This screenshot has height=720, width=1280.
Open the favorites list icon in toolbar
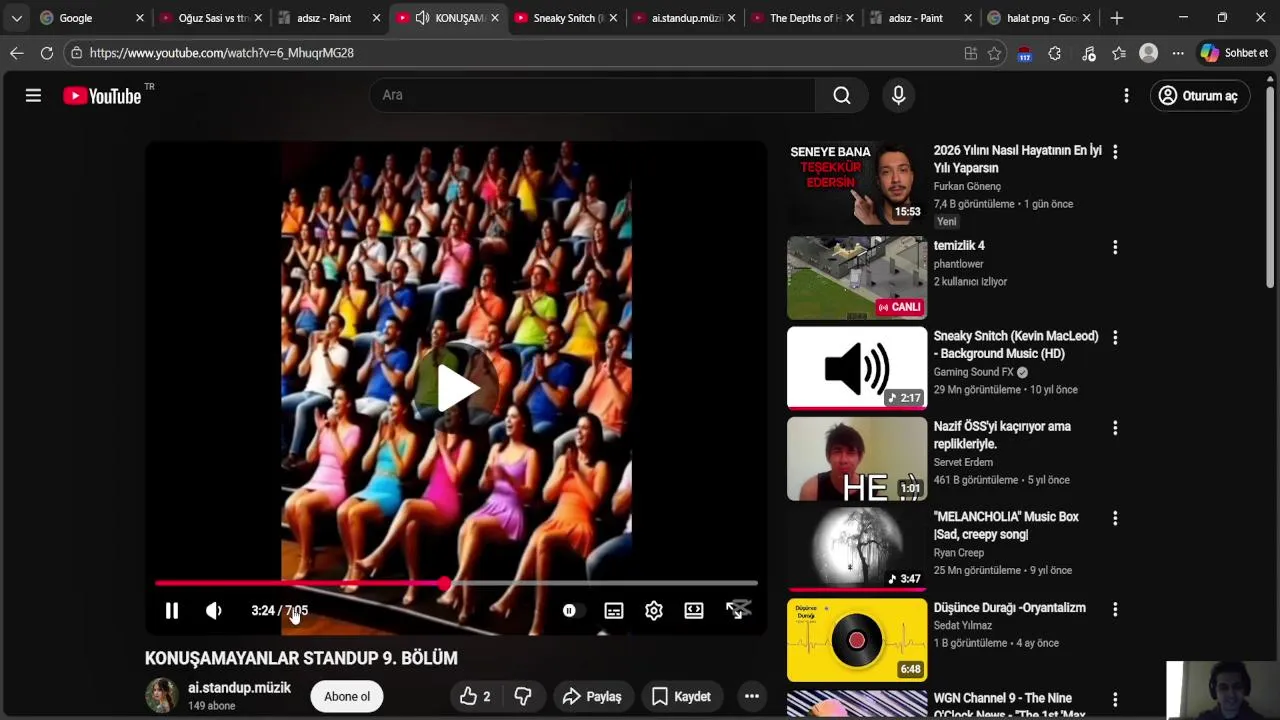click(1119, 54)
